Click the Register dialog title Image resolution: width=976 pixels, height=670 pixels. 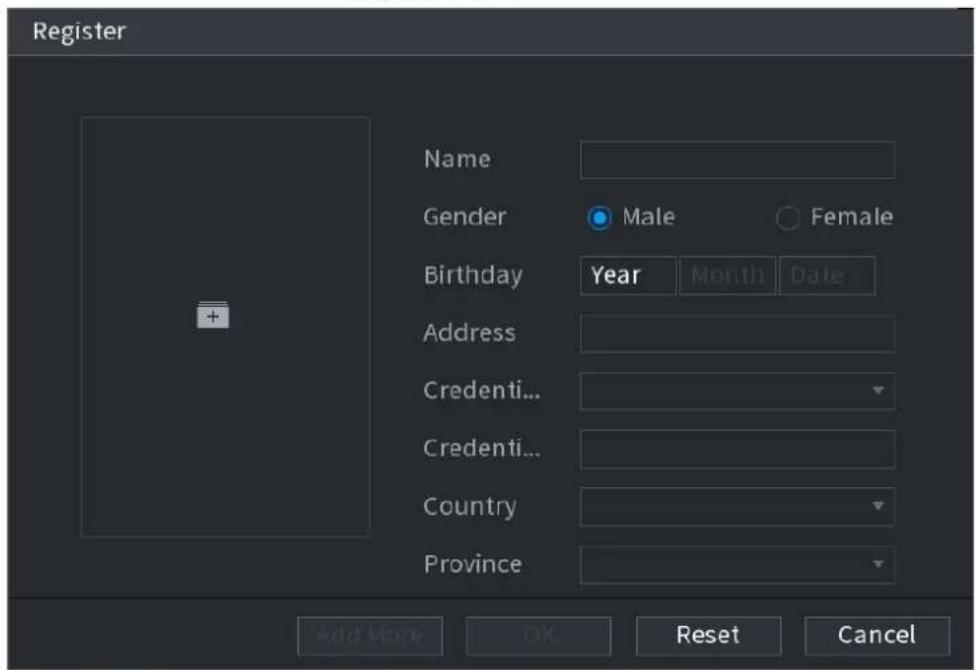point(79,31)
